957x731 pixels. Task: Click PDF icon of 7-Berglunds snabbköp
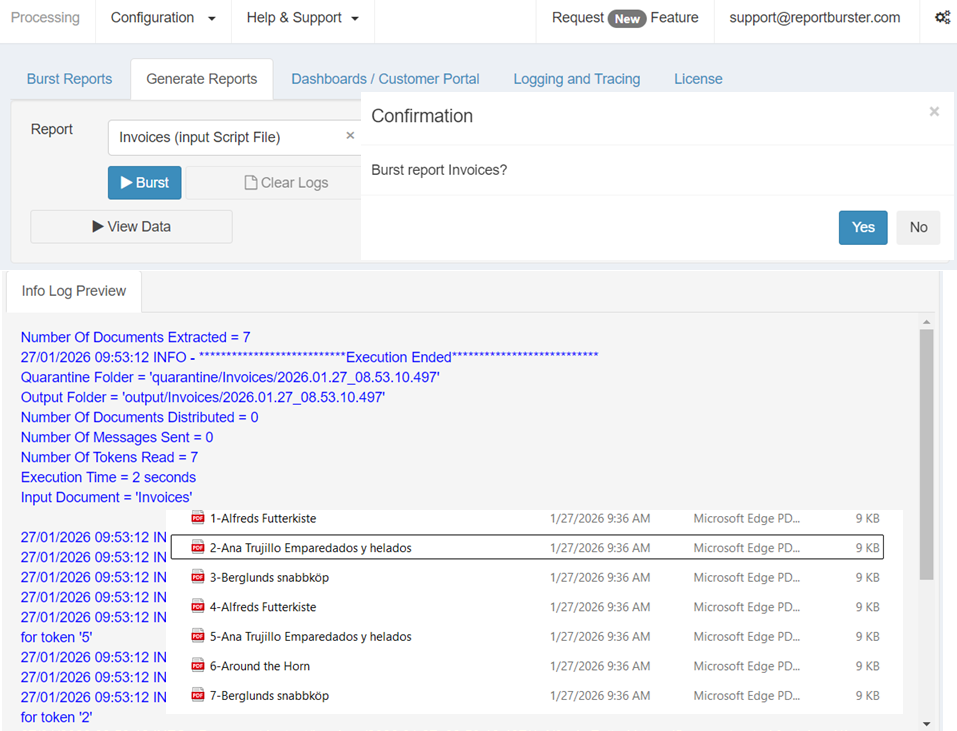(198, 695)
